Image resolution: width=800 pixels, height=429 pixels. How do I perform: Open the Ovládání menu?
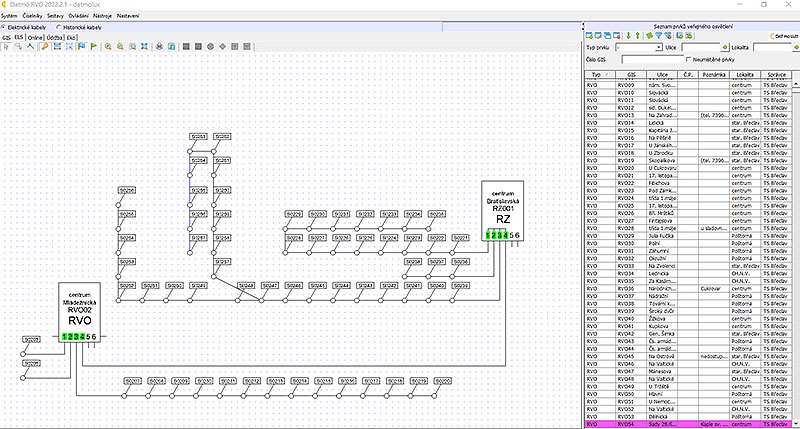tap(78, 16)
